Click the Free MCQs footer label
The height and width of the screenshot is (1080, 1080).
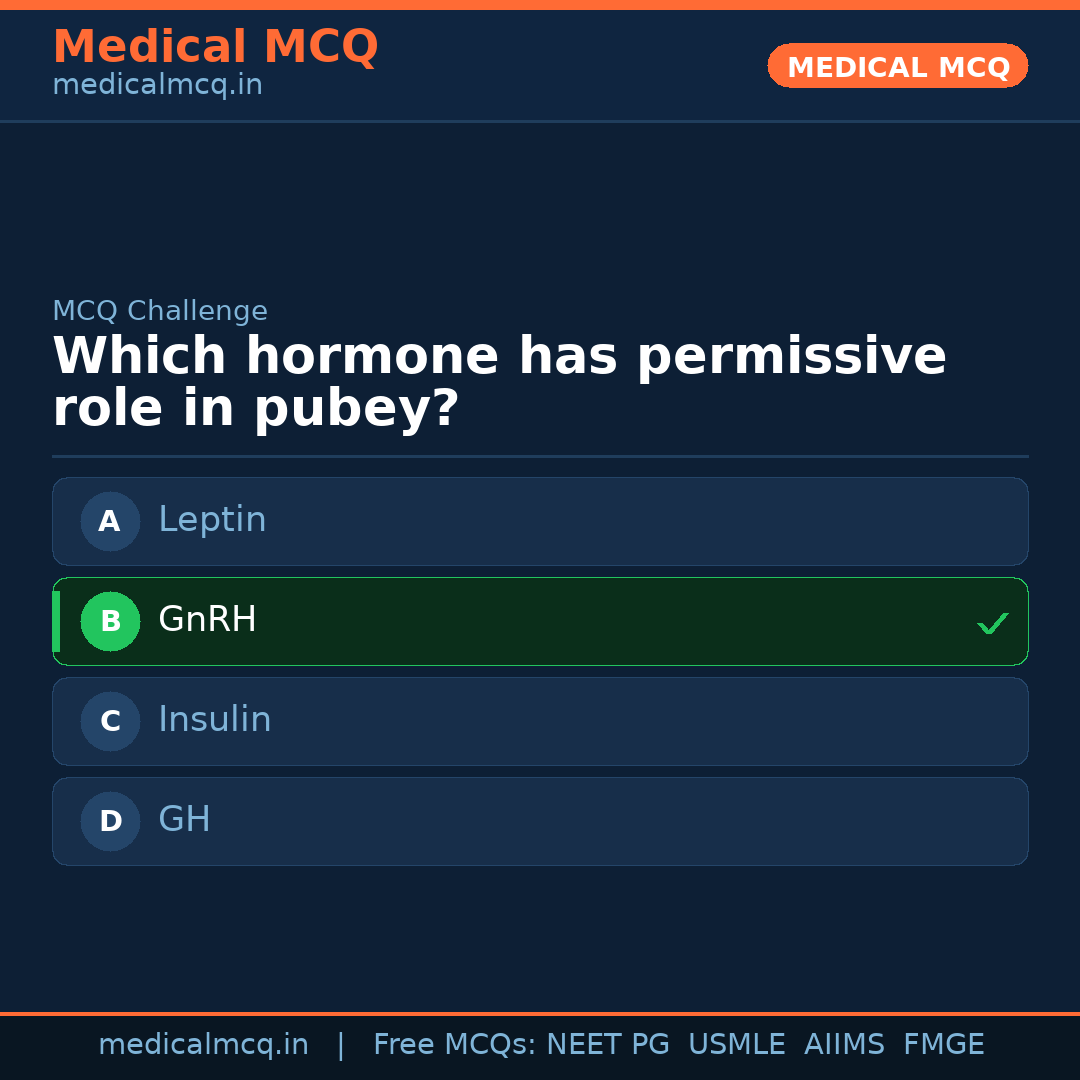(454, 1045)
